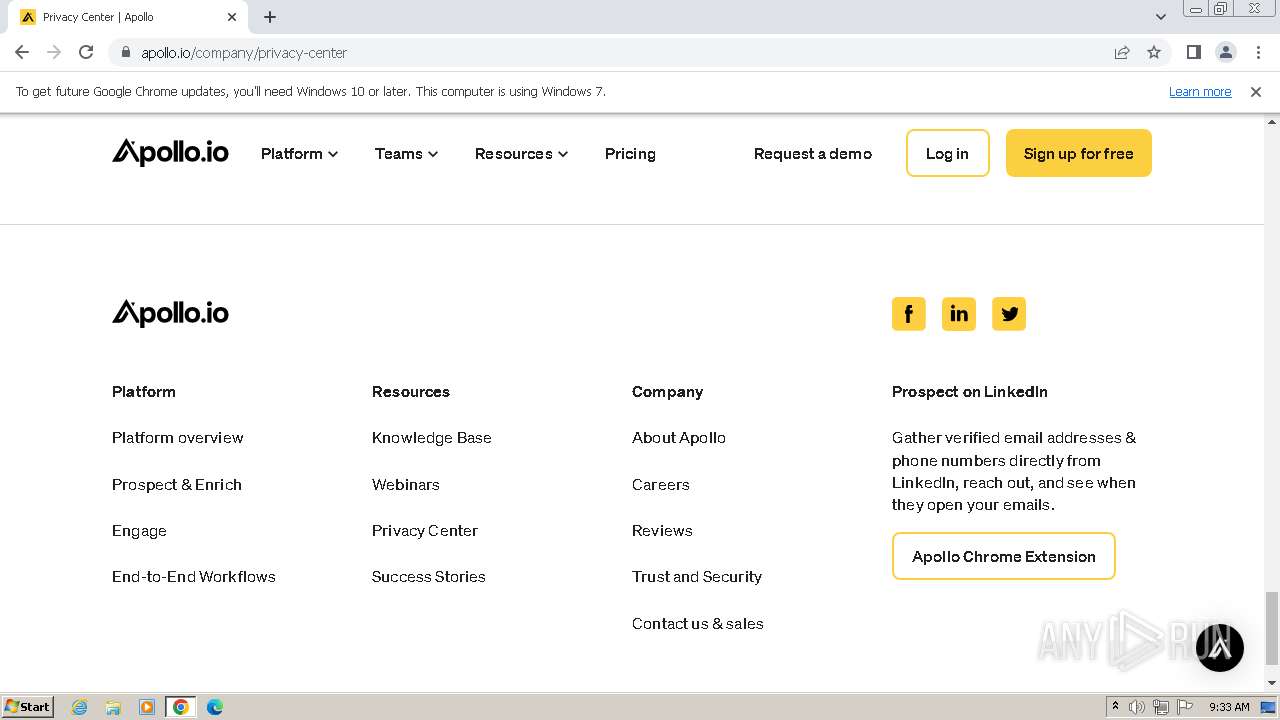Image resolution: width=1280 pixels, height=720 pixels.
Task: Share this page via share icon
Action: tap(1122, 52)
